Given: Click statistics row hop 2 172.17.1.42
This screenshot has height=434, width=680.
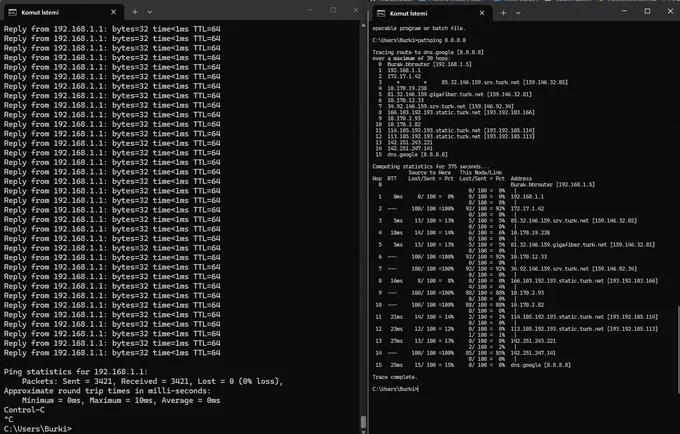Looking at the screenshot, I should tap(461, 209).
